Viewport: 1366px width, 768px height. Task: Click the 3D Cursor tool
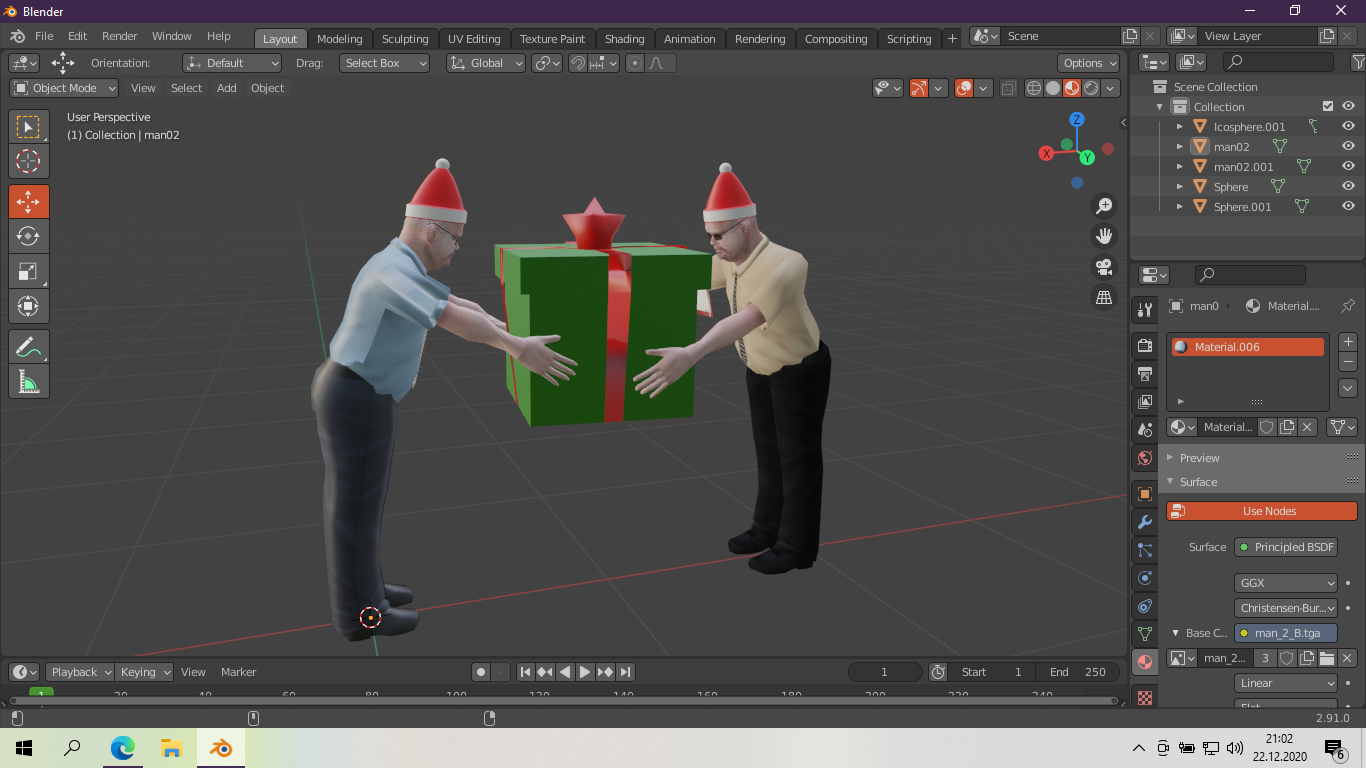28,161
